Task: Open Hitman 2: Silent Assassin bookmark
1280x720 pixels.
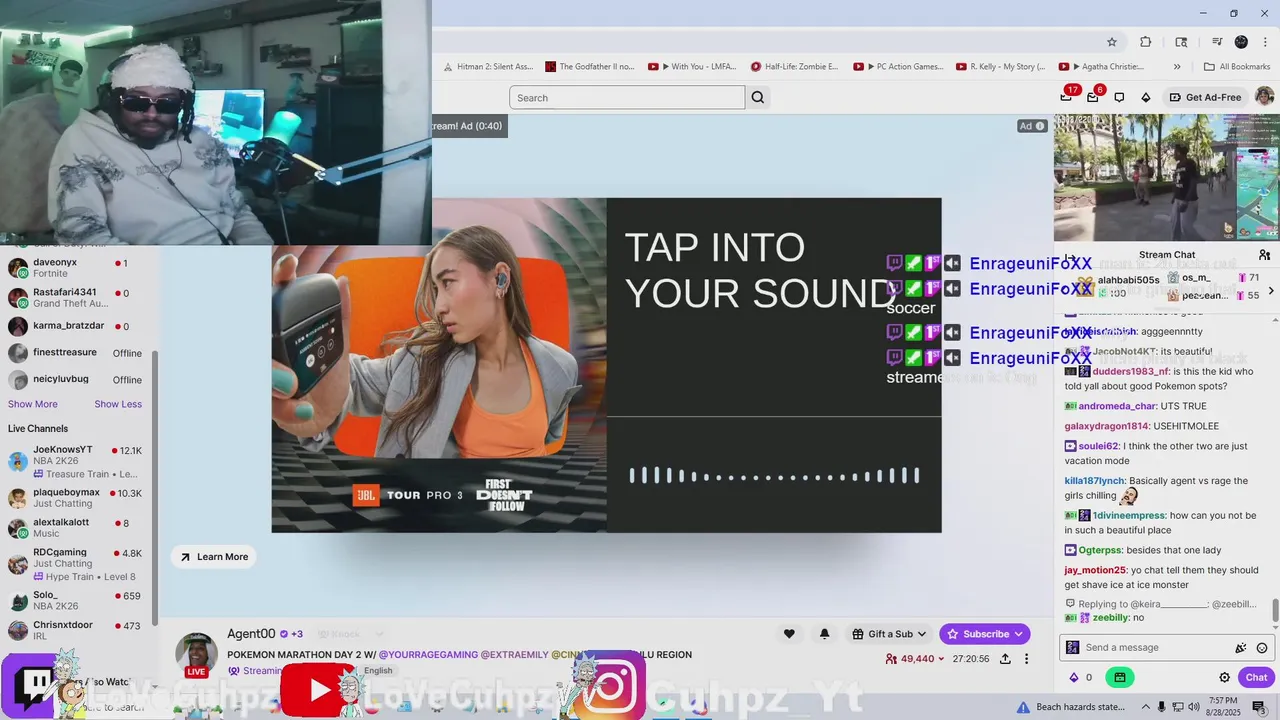Action: (487, 67)
